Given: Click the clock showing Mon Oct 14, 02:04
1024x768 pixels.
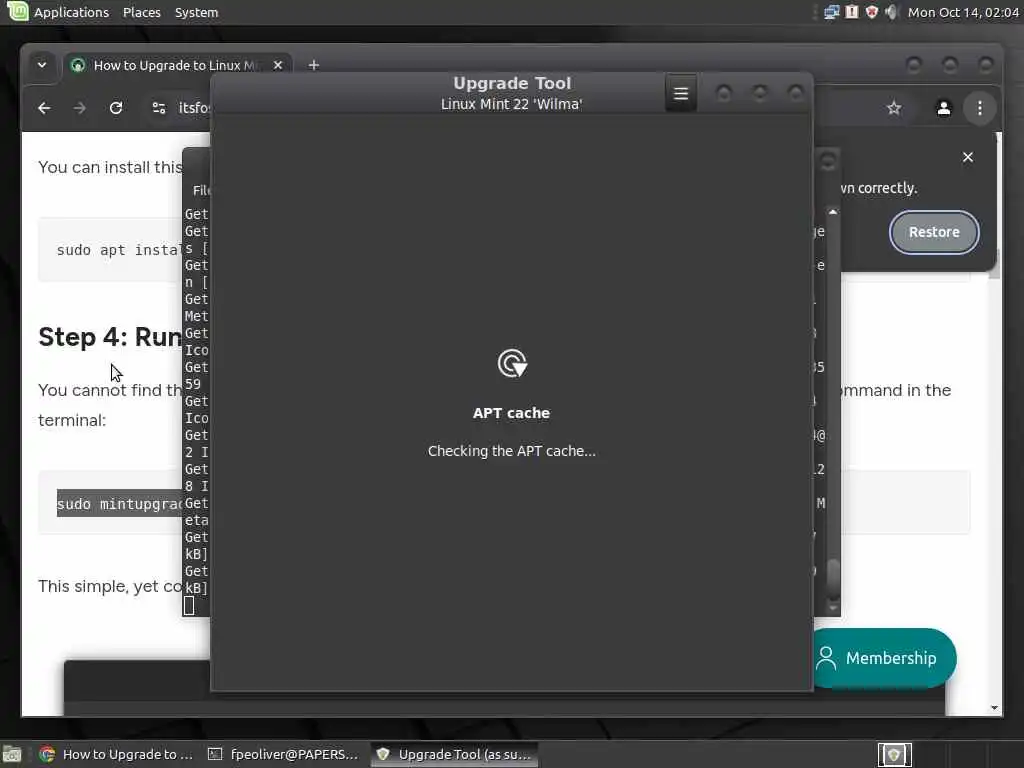Looking at the screenshot, I should (963, 12).
